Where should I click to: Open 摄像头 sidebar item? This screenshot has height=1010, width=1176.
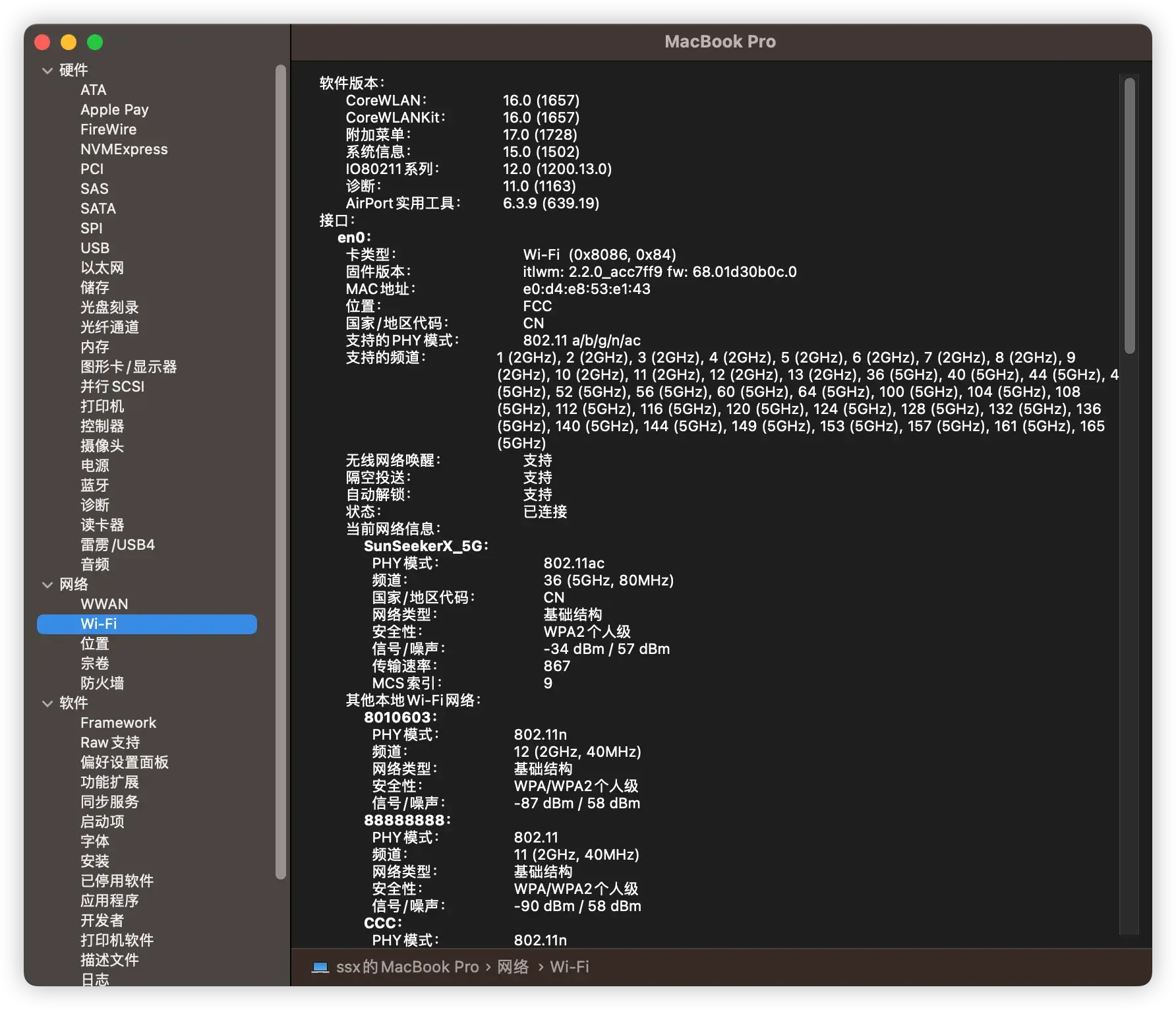click(x=102, y=446)
